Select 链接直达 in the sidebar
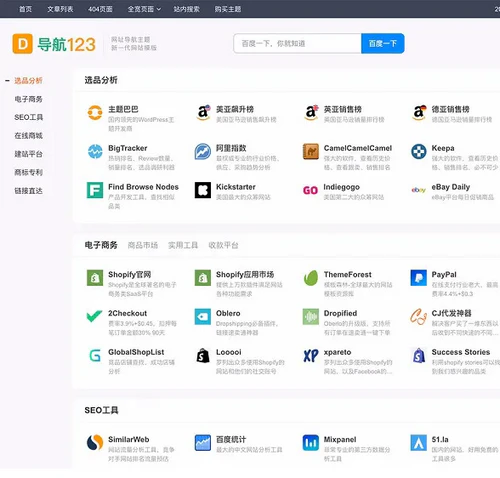500x478 pixels. pyautogui.click(x=28, y=191)
